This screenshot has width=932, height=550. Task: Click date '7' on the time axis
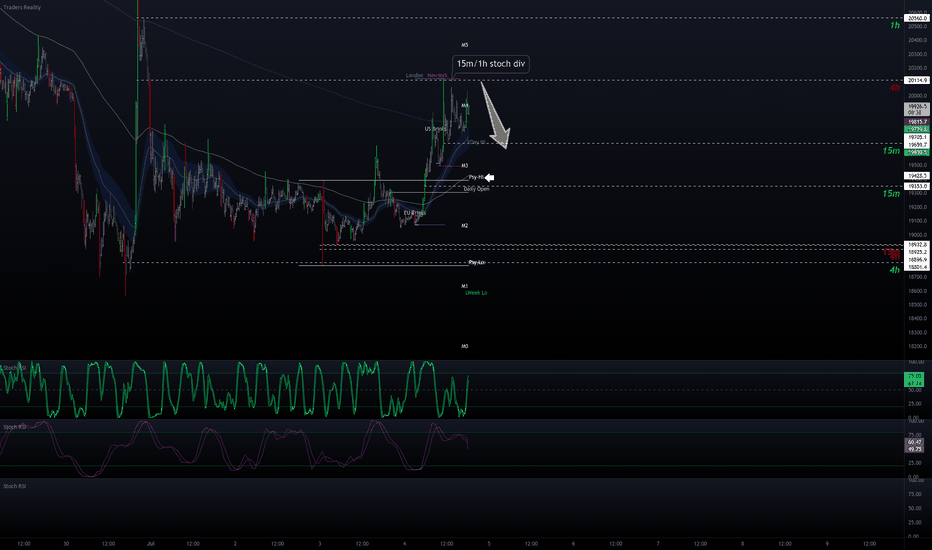click(657, 543)
